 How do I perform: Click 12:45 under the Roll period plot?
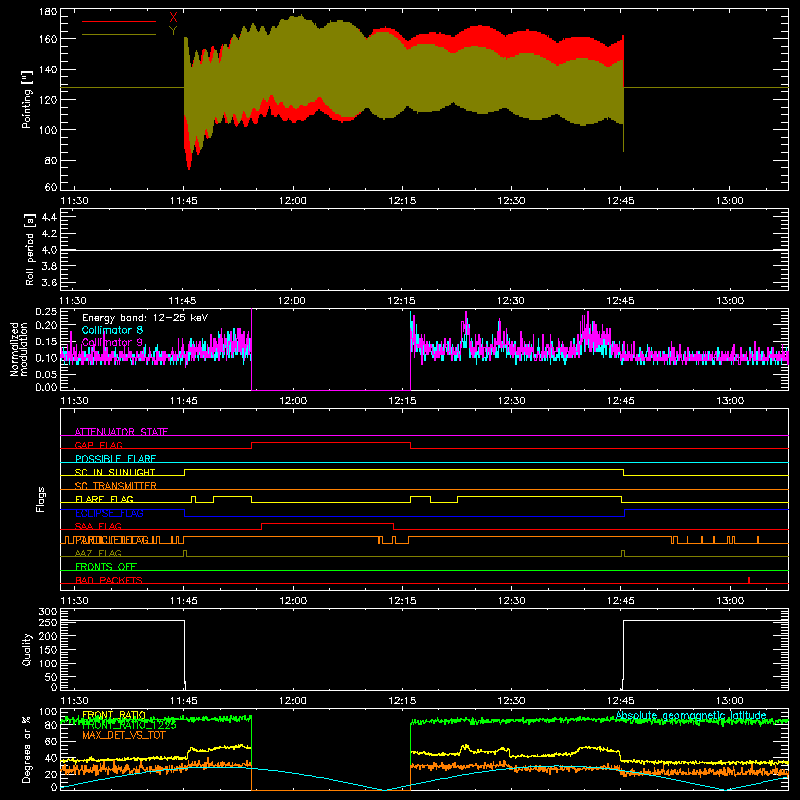(620, 301)
